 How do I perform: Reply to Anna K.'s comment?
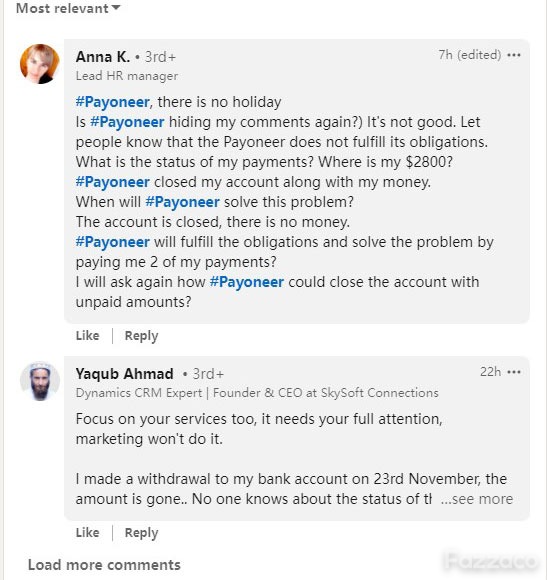pyautogui.click(x=141, y=336)
